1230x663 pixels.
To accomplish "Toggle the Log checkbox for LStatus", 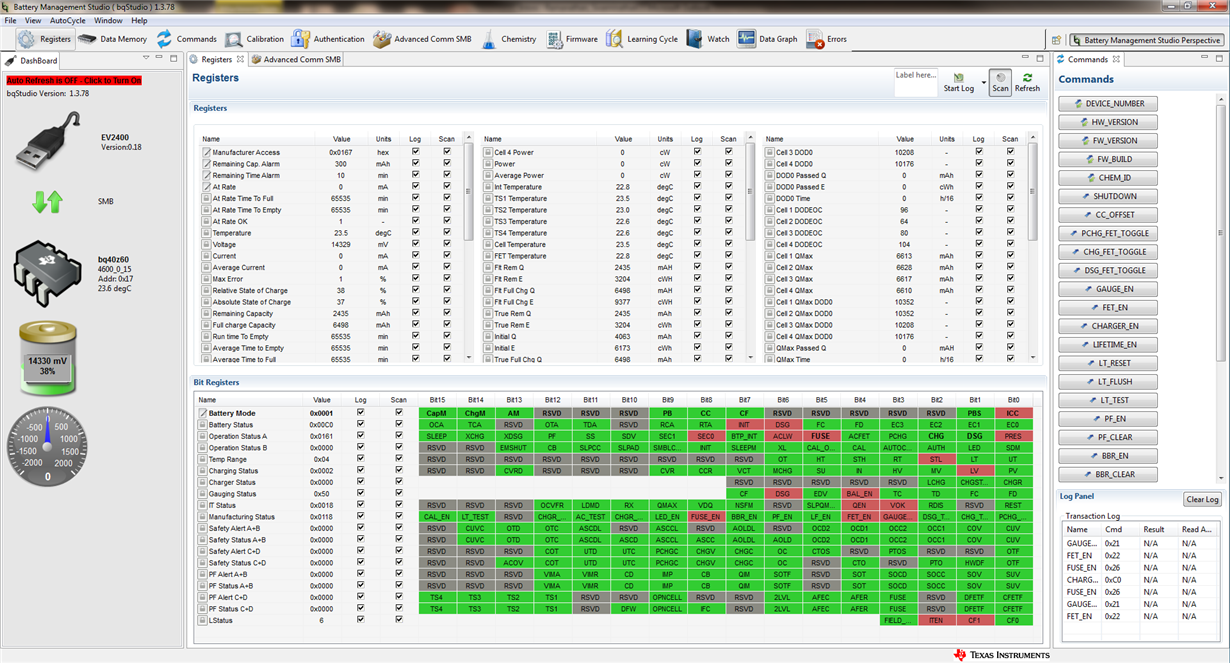I will [x=360, y=620].
